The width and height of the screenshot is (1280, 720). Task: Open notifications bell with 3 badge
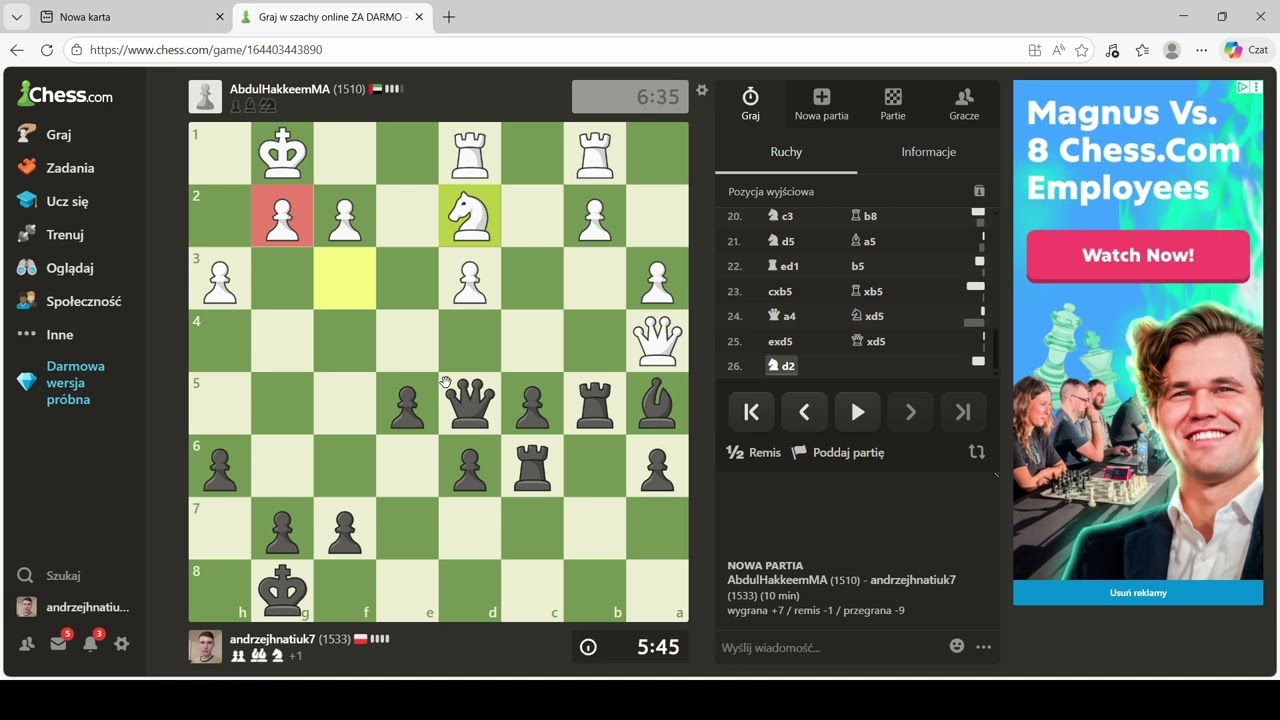click(90, 644)
